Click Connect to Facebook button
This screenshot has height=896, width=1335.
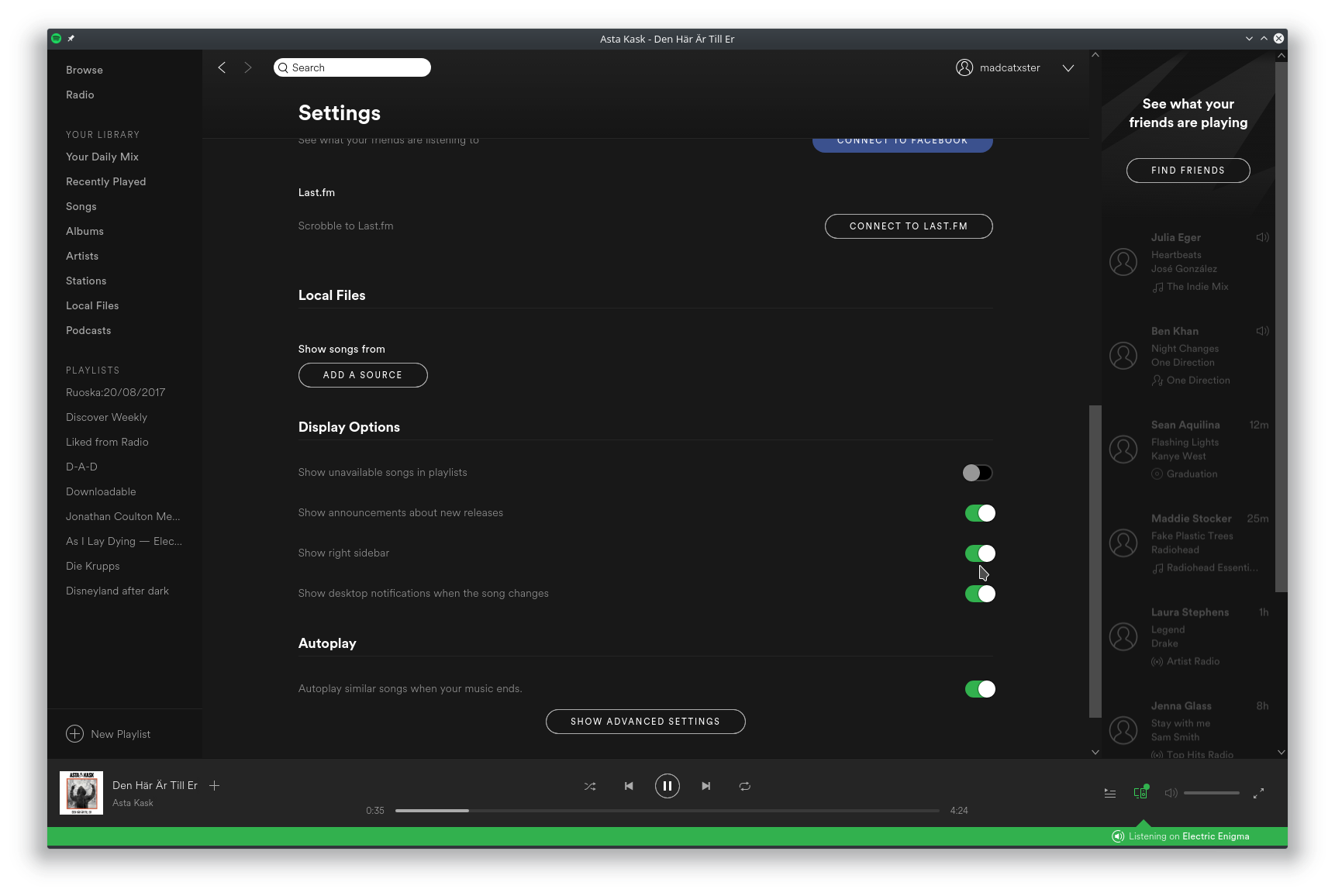click(902, 143)
